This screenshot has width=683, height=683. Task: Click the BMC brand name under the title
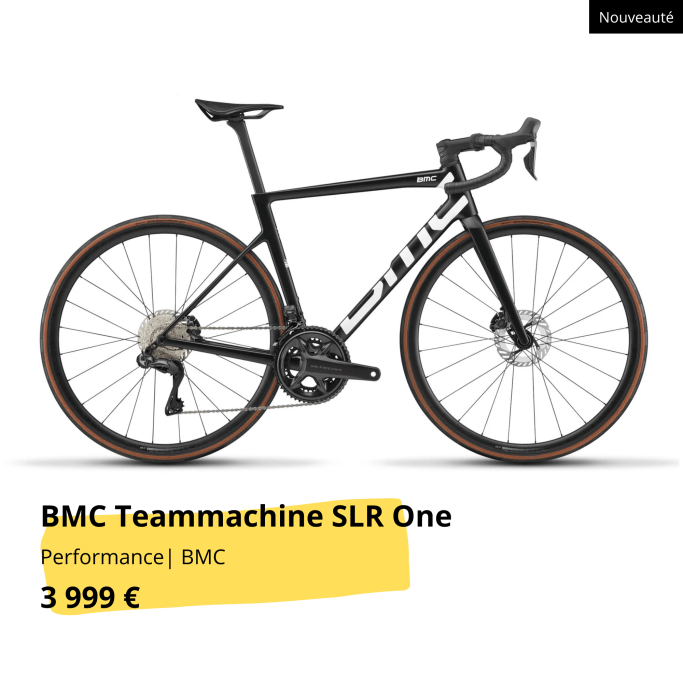[x=203, y=557]
